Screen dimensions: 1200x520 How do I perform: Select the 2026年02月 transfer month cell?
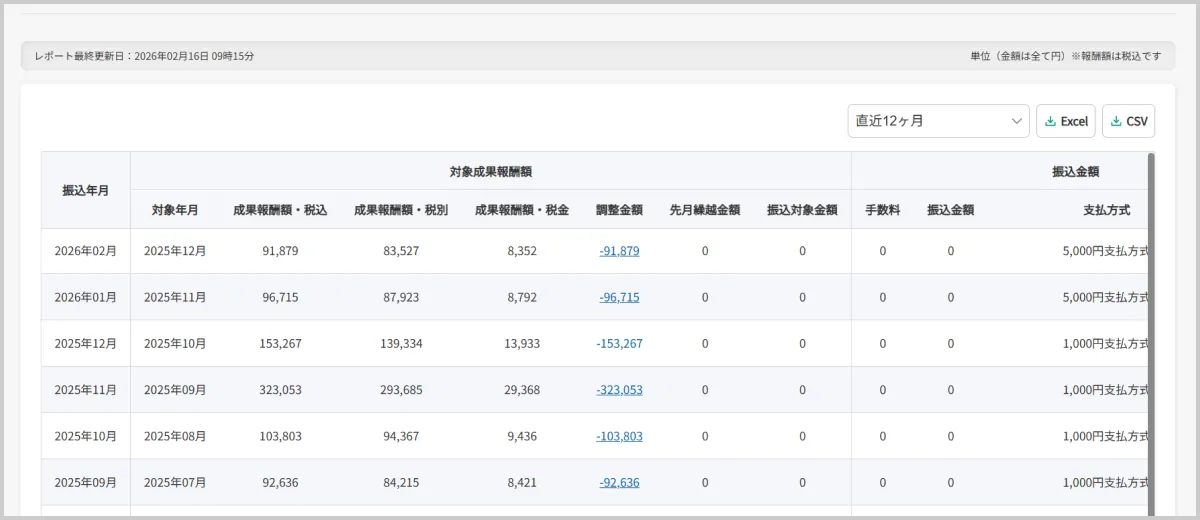tap(86, 251)
